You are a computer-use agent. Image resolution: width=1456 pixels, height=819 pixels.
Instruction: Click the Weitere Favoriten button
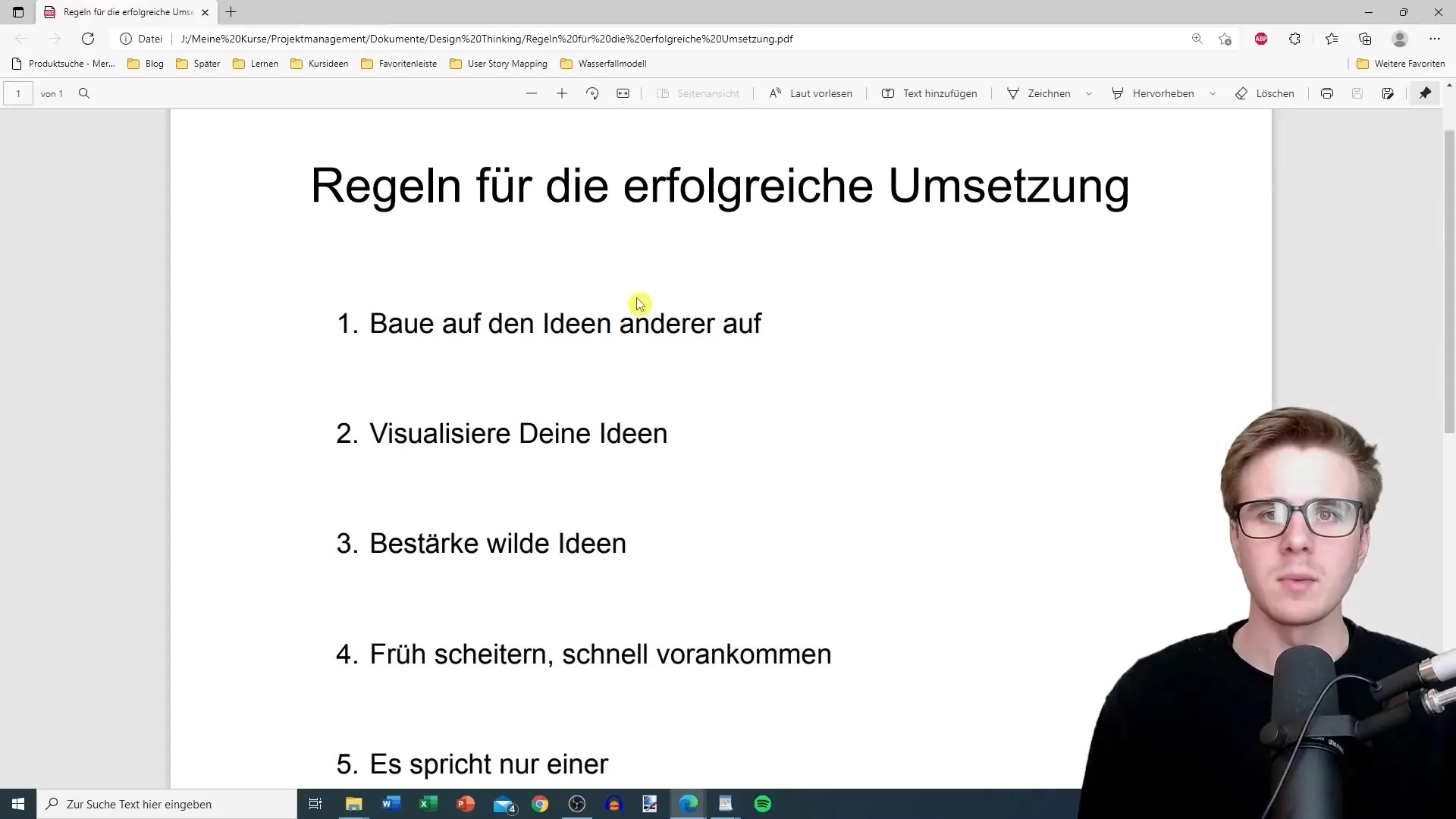pyautogui.click(x=1401, y=63)
